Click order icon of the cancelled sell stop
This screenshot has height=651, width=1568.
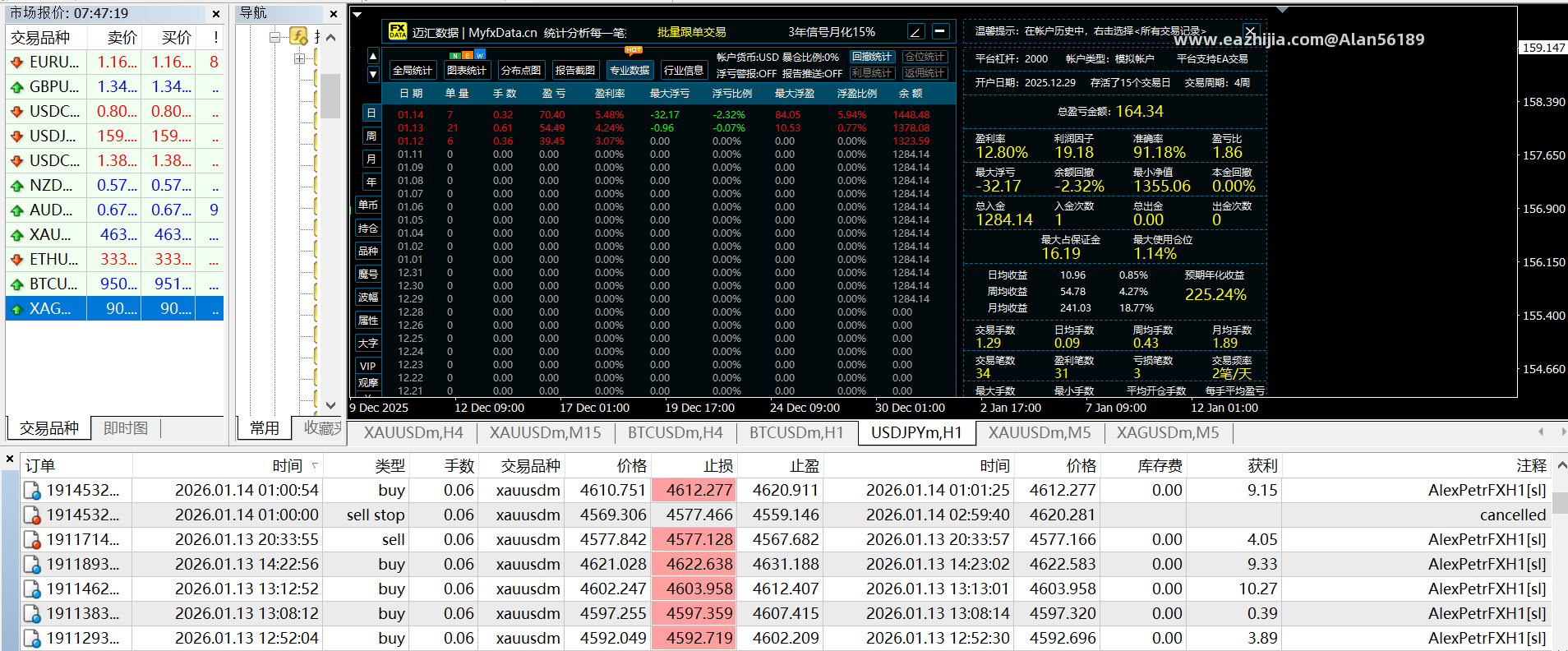32,515
